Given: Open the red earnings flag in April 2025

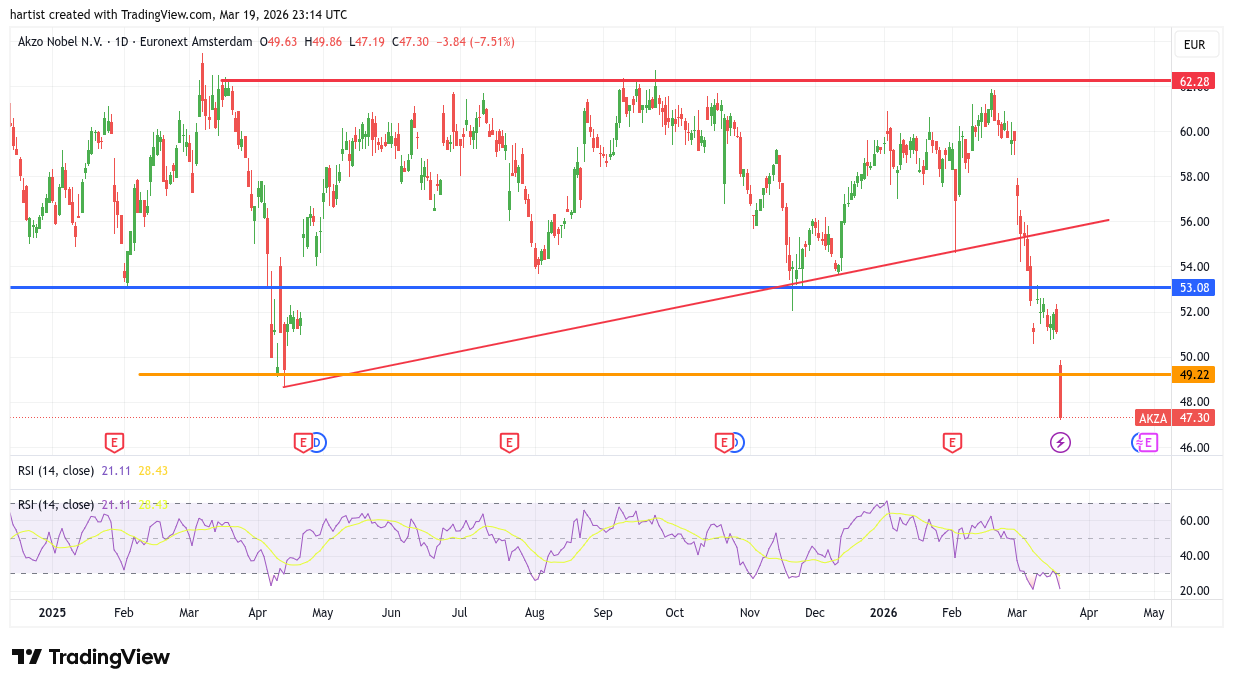Looking at the screenshot, I should point(302,442).
